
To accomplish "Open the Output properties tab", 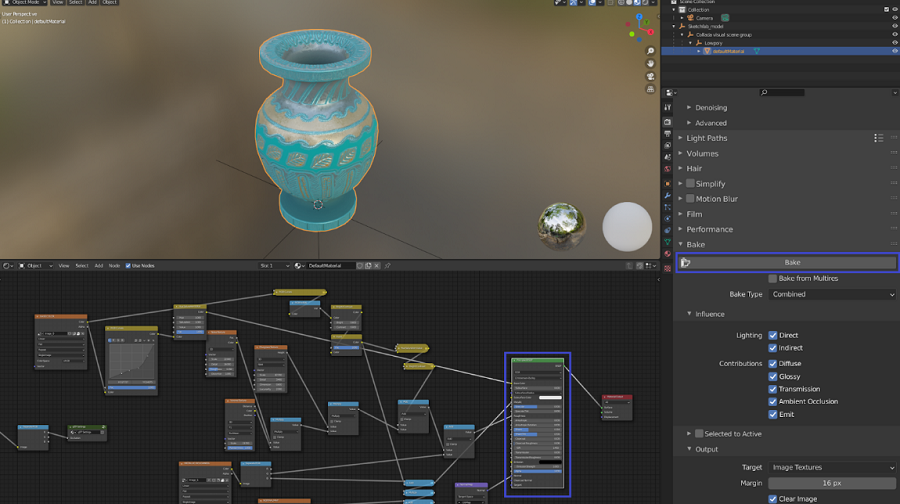I will (667, 134).
